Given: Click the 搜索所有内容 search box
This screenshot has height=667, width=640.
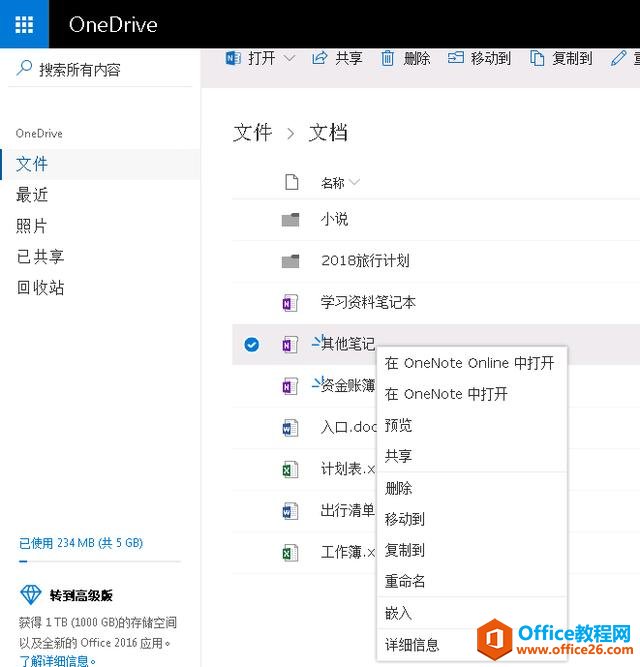Looking at the screenshot, I should (100, 69).
